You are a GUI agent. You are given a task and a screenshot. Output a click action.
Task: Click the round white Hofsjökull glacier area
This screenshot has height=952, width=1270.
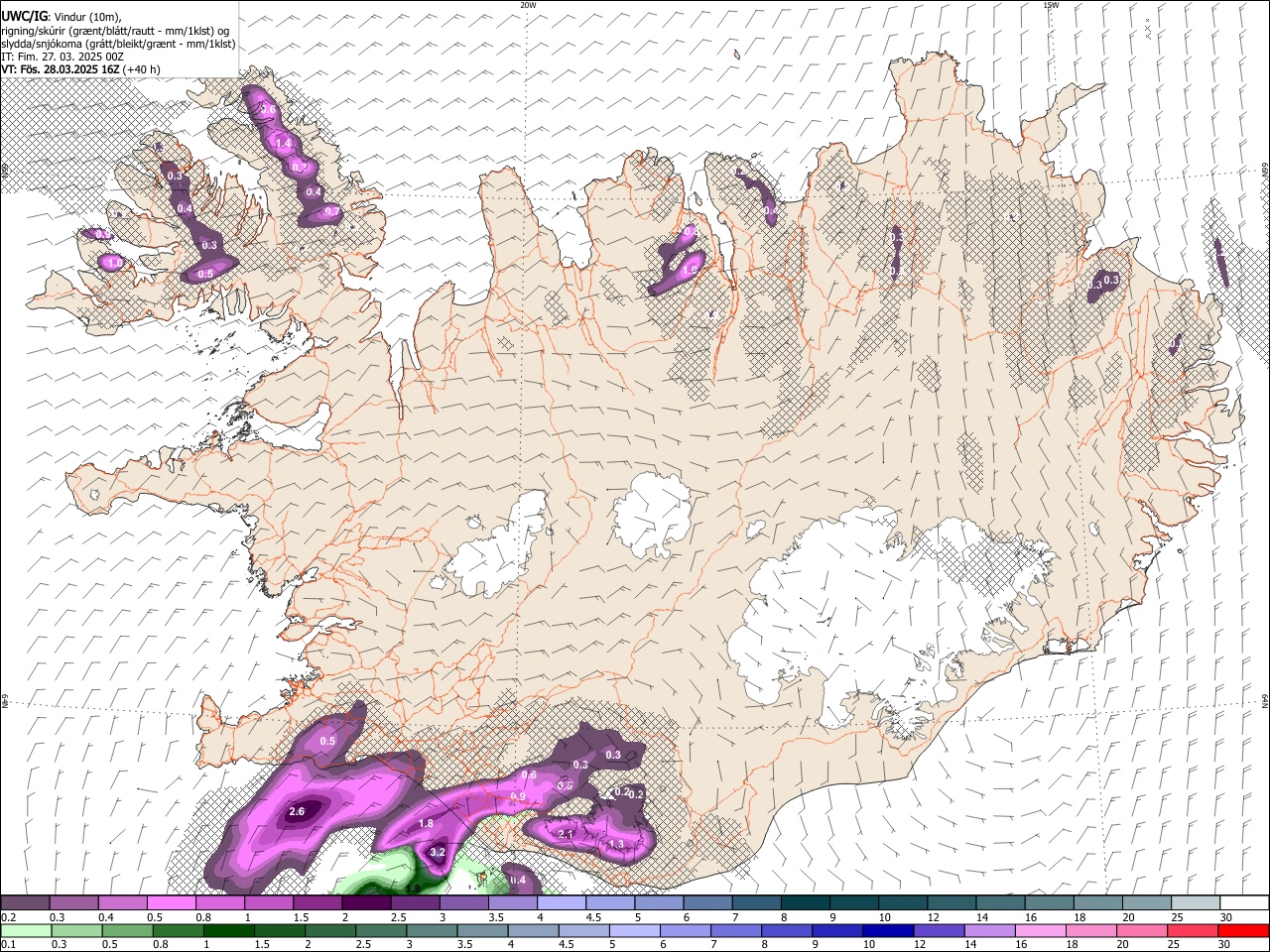pyautogui.click(x=652, y=516)
